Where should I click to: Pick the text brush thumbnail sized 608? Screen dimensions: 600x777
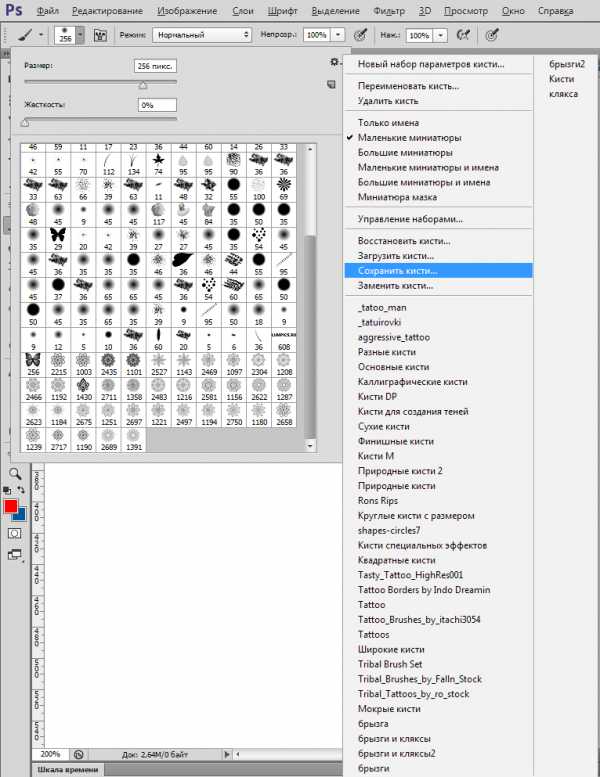point(284,339)
